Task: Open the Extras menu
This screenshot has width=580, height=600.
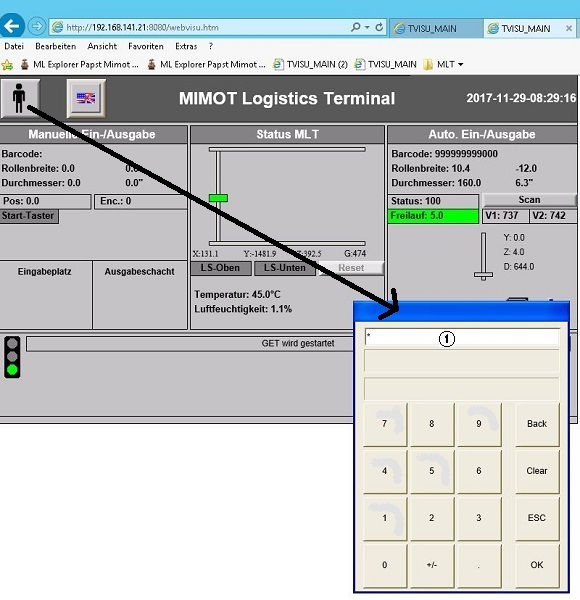Action: click(186, 46)
